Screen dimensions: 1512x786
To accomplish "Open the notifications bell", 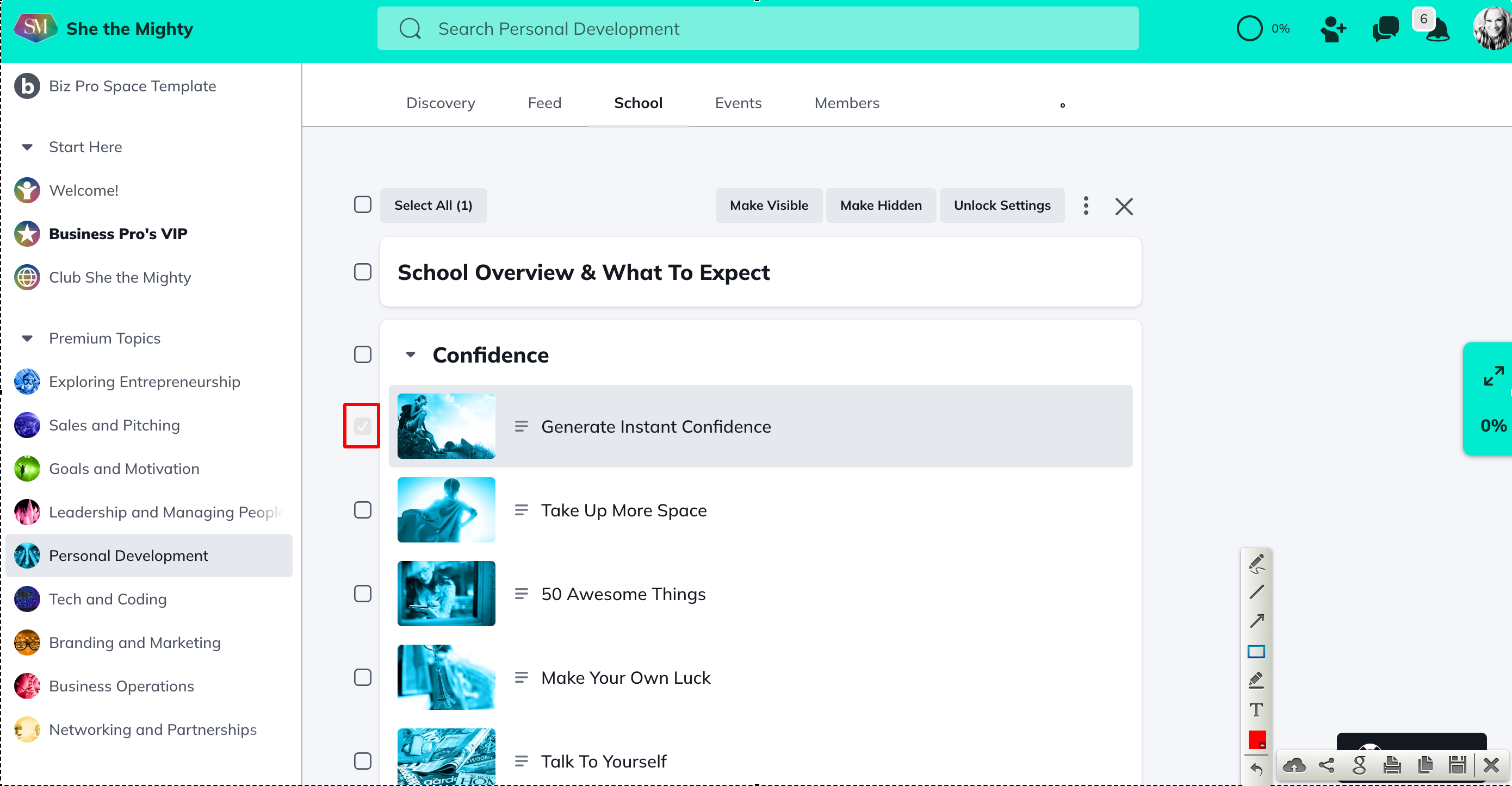I will click(1437, 30).
